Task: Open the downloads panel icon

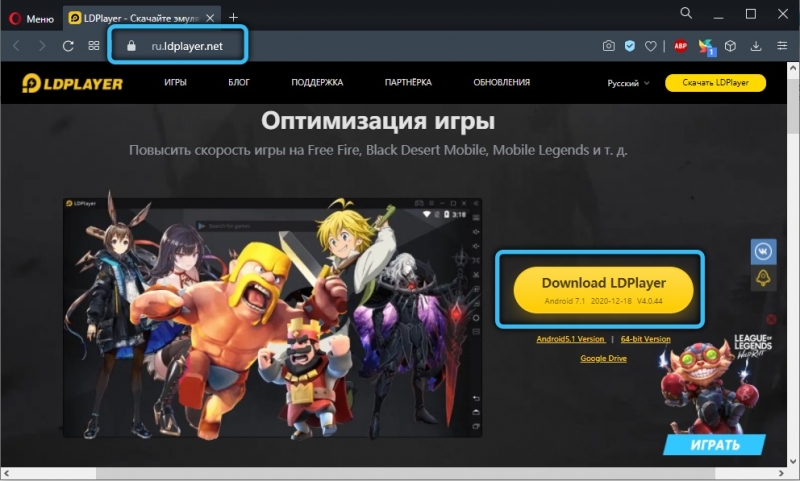Action: [x=756, y=46]
